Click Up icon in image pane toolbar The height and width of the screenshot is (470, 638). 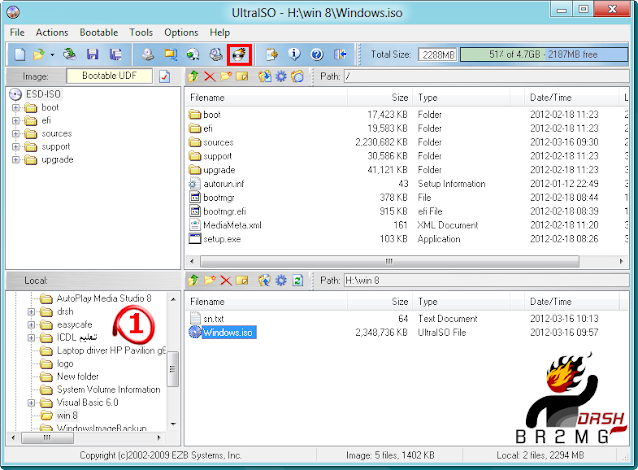pos(193,76)
